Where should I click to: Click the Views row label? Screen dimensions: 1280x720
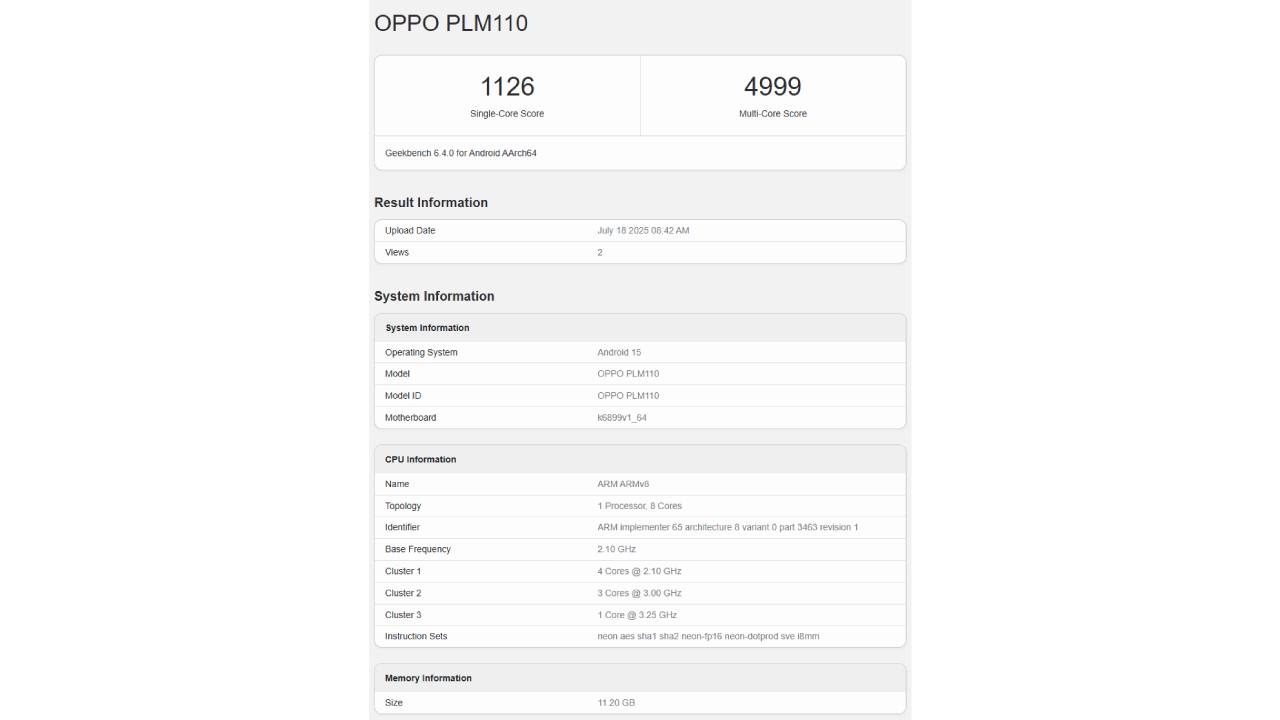point(397,253)
